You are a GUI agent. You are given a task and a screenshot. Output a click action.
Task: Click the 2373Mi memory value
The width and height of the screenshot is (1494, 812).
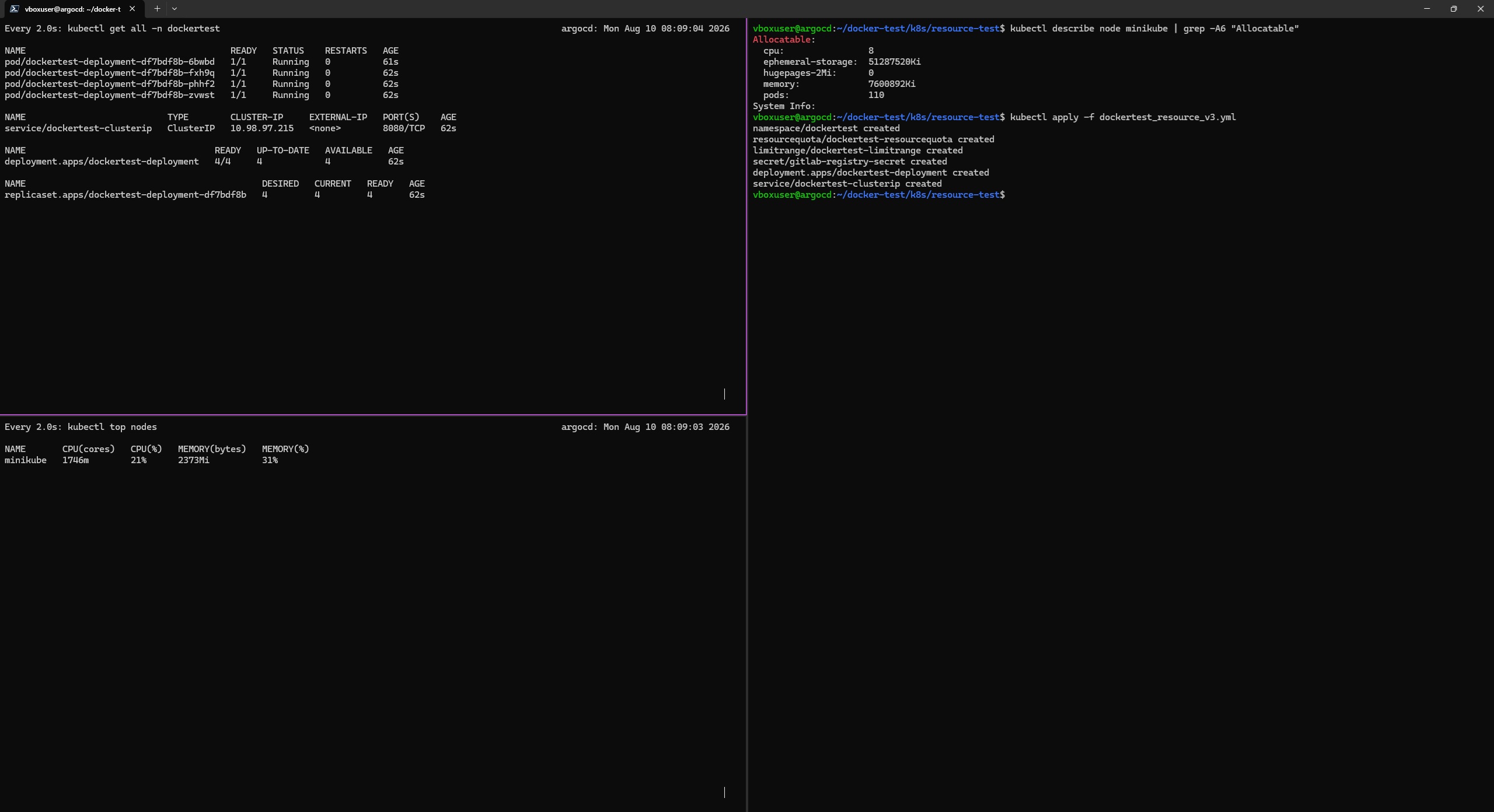194,460
